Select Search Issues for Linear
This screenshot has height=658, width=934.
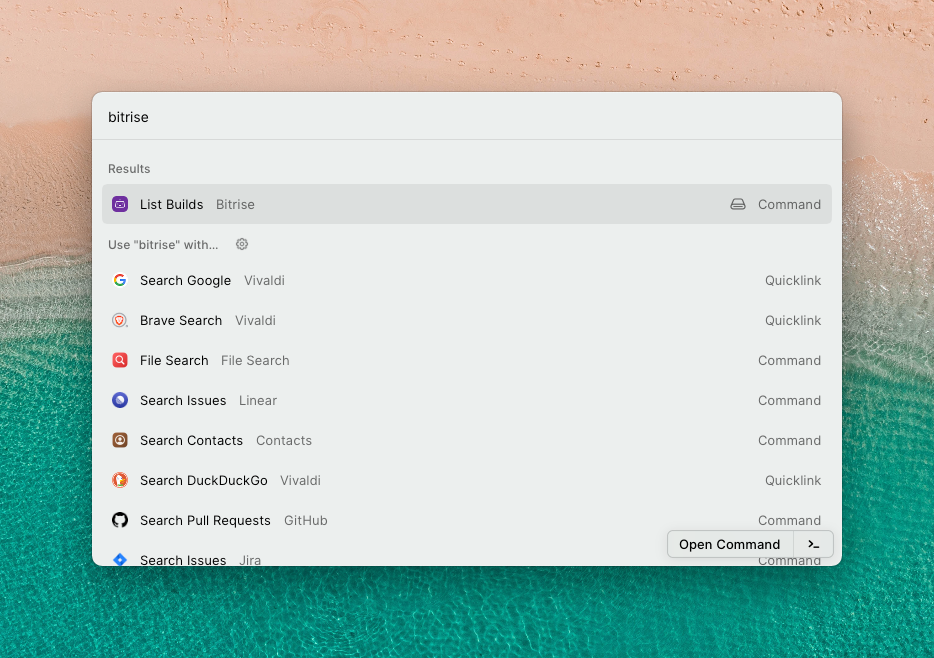click(x=466, y=400)
